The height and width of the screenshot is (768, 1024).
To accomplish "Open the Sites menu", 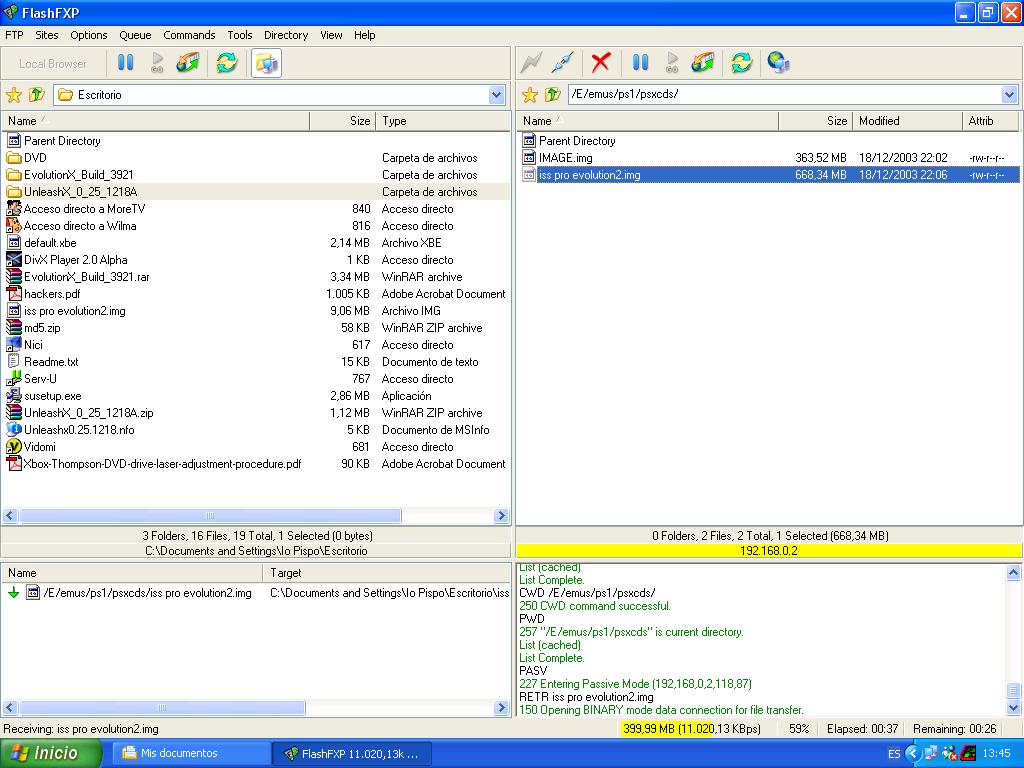I will 46,35.
